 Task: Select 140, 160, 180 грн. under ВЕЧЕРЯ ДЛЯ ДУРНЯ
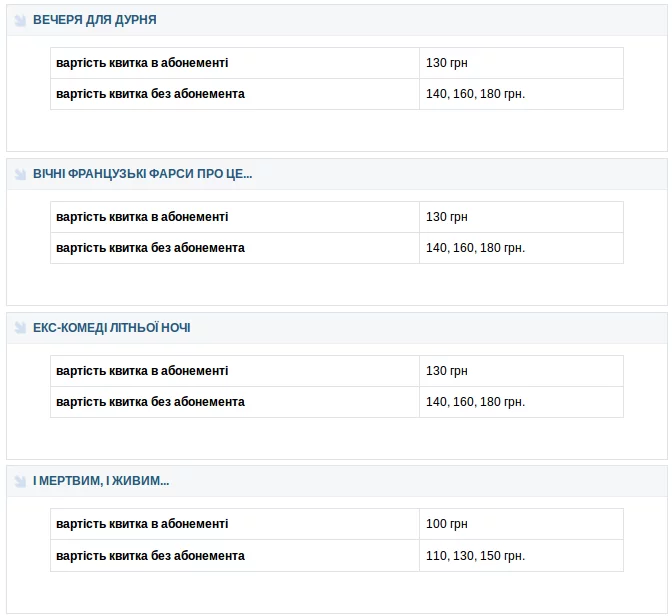475,94
